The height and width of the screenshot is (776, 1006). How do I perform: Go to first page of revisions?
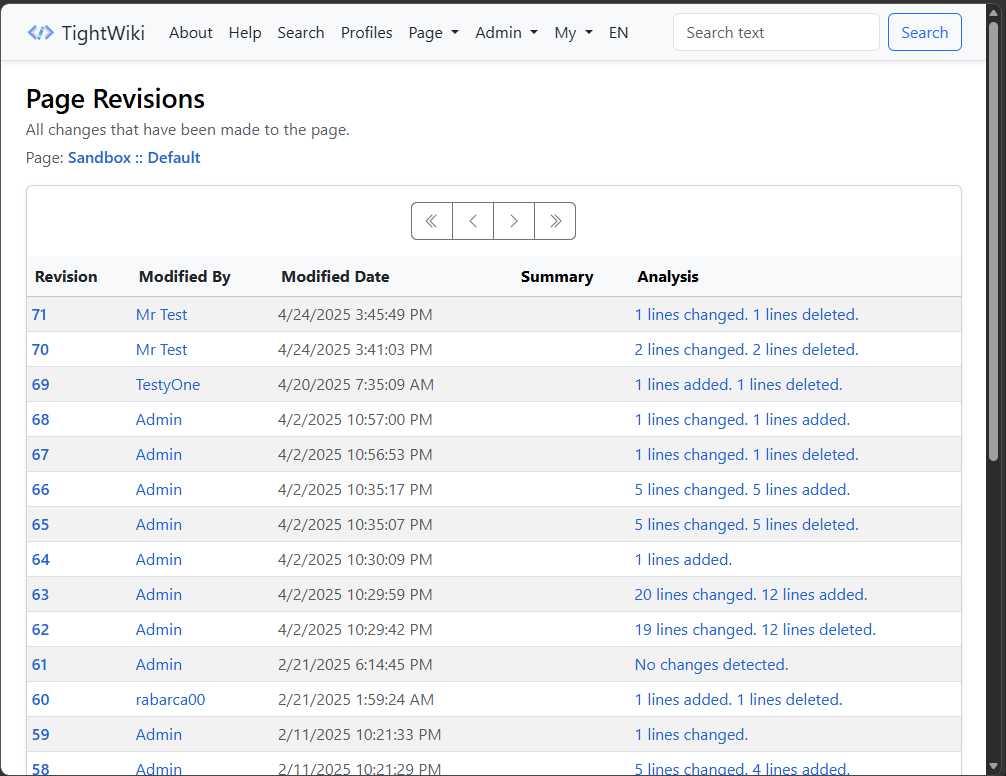coord(432,221)
